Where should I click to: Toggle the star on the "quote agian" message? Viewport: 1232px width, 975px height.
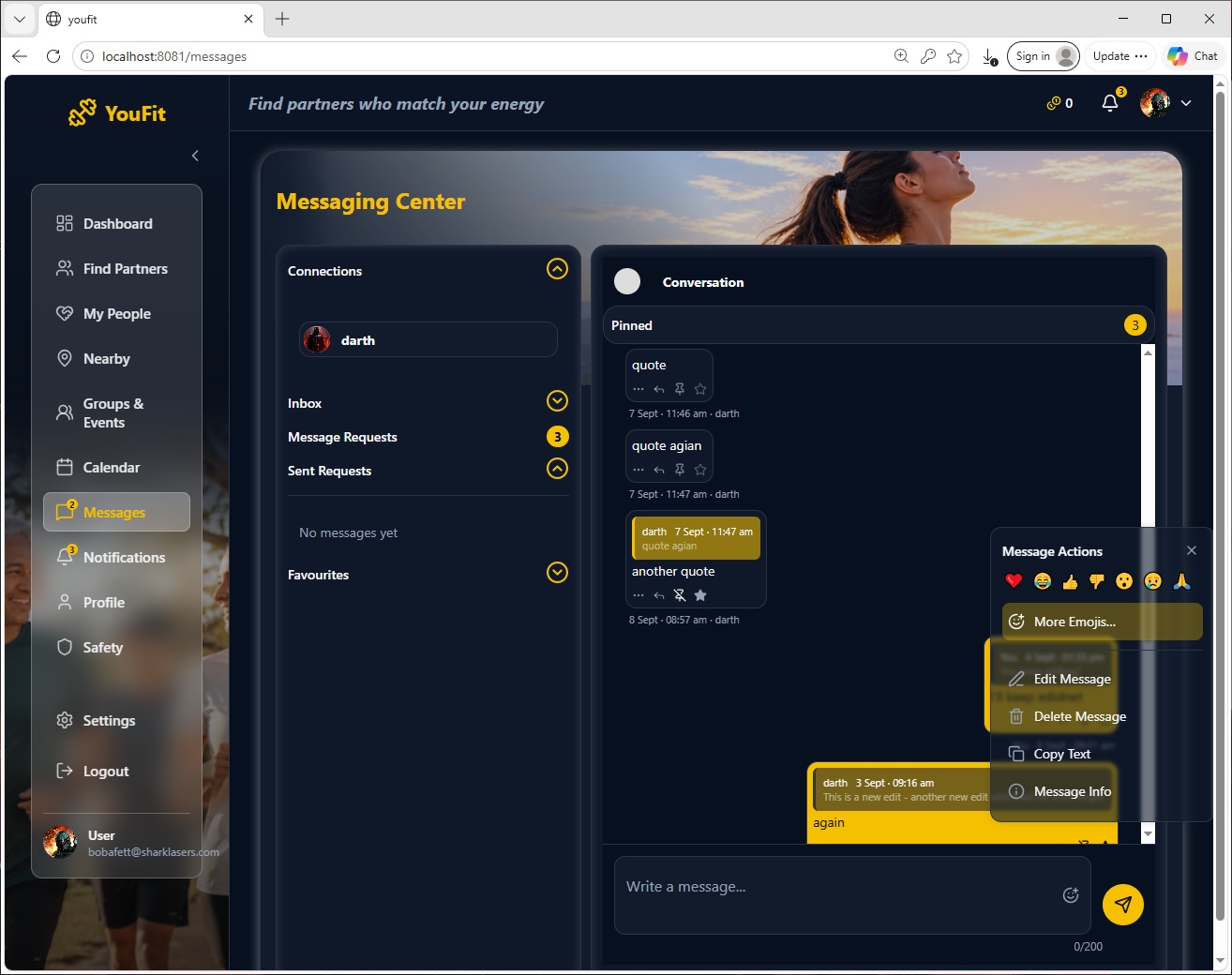click(x=700, y=470)
